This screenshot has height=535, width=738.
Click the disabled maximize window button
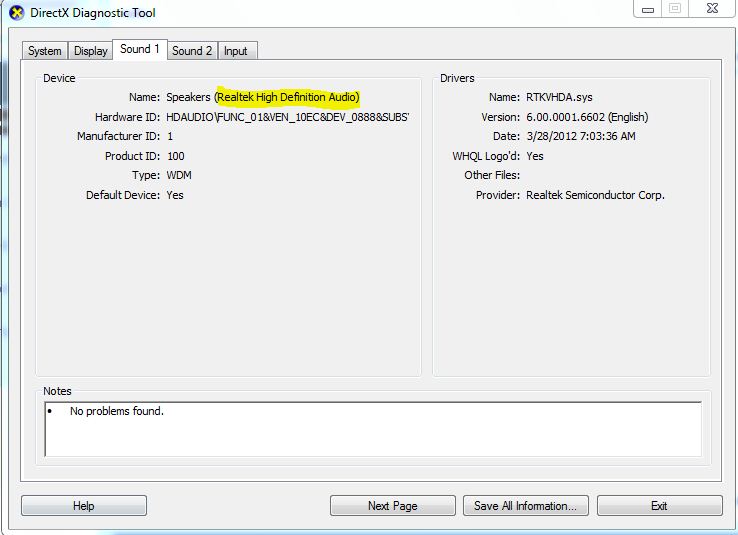point(675,9)
